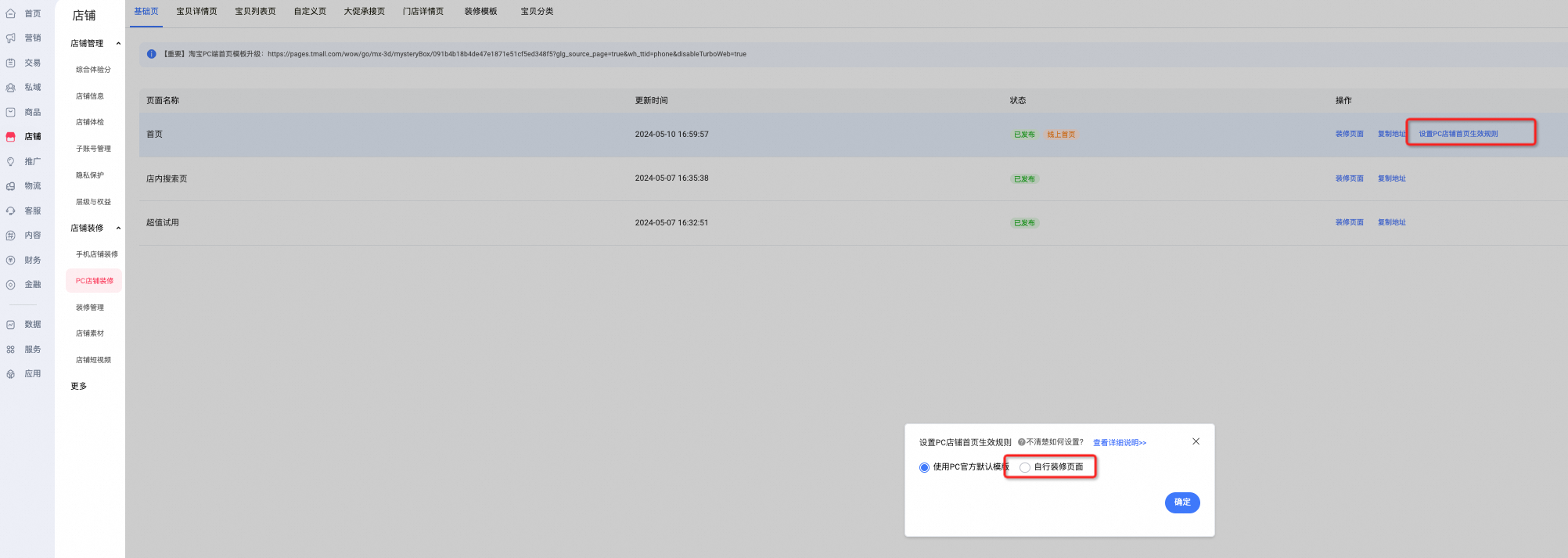Click the question mark help icon in dialog
The width and height of the screenshot is (1568, 558).
tap(1022, 442)
